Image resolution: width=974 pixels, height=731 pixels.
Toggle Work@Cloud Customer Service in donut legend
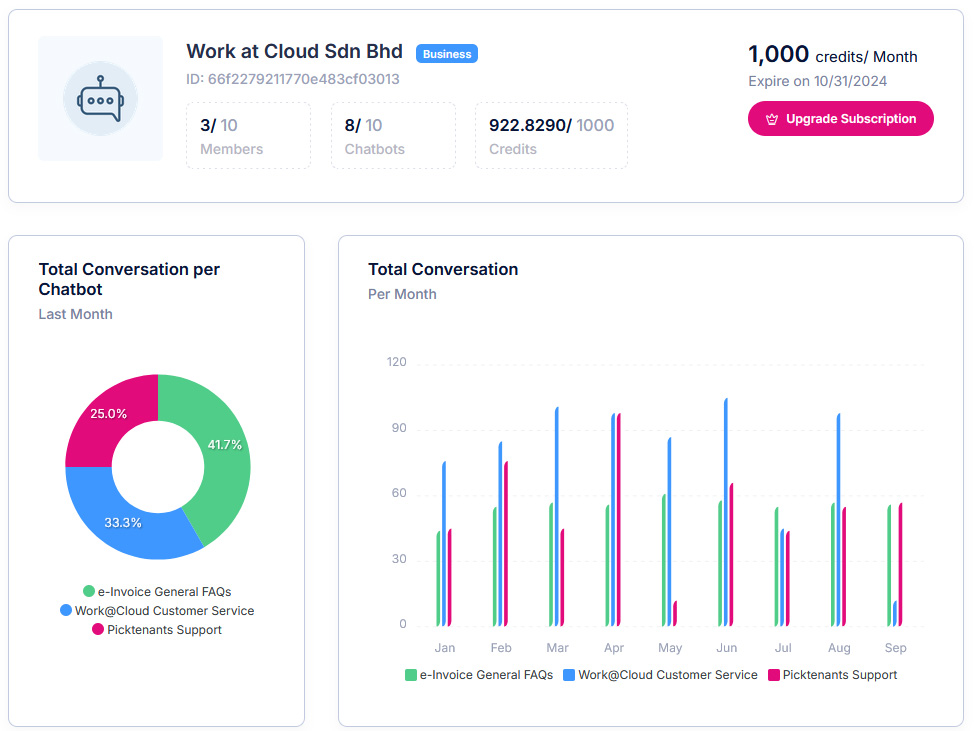tap(157, 611)
